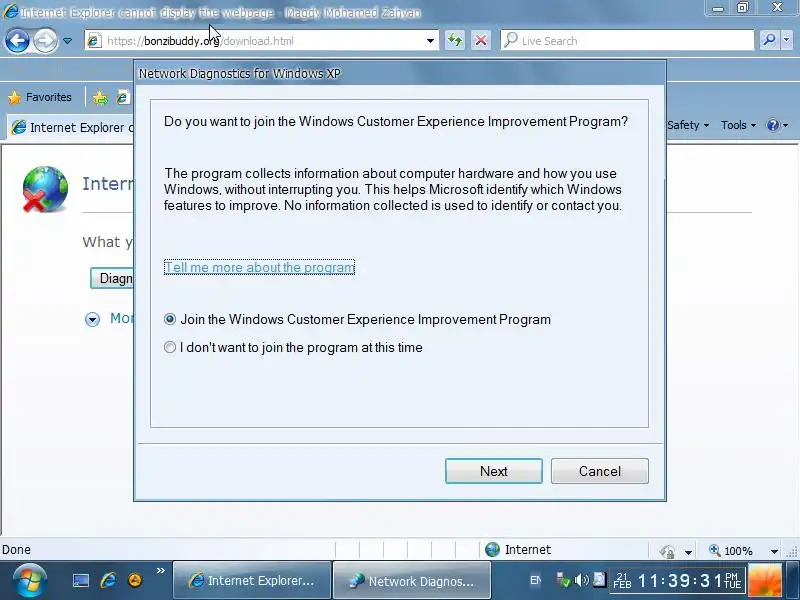Switch to Network Diagnostics taskbar button
Image resolution: width=800 pixels, height=600 pixels.
(412, 581)
